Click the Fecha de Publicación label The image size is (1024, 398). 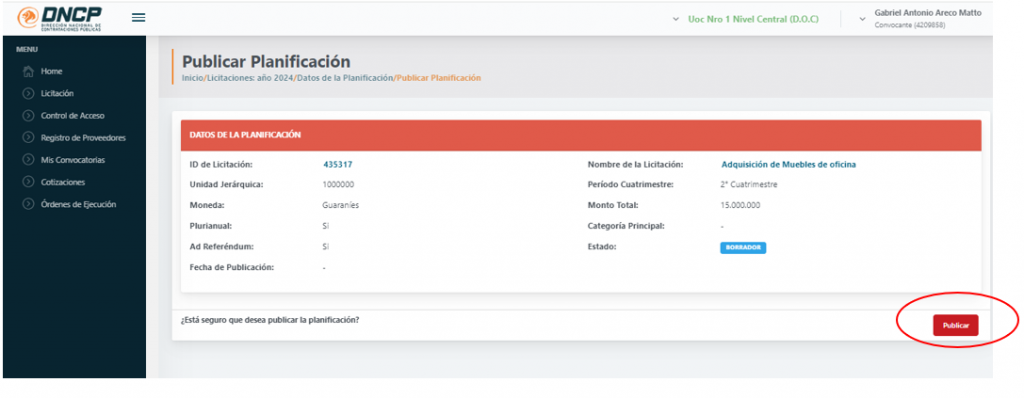pyautogui.click(x=232, y=267)
